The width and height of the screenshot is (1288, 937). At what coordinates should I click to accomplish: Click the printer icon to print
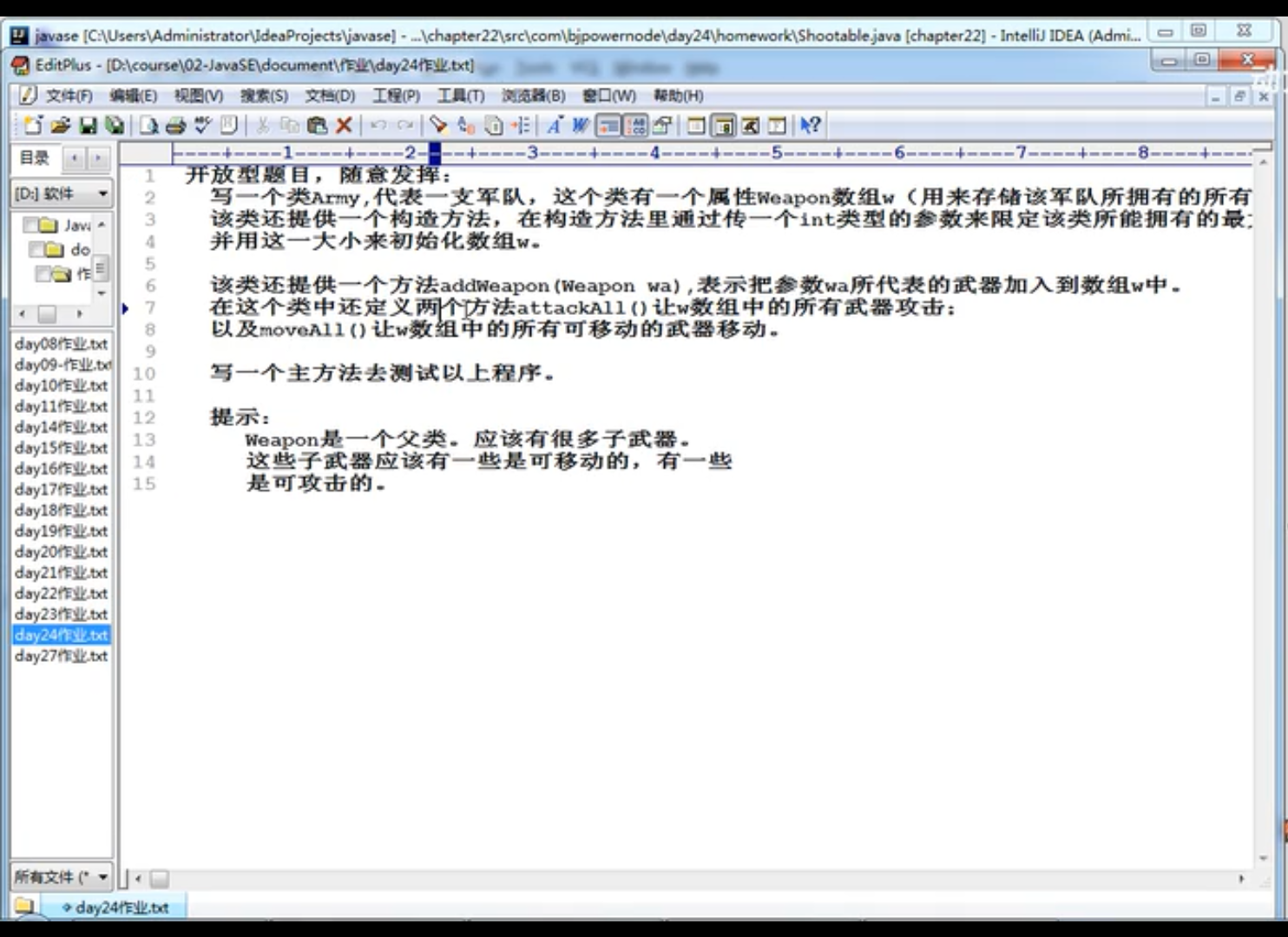coord(175,126)
